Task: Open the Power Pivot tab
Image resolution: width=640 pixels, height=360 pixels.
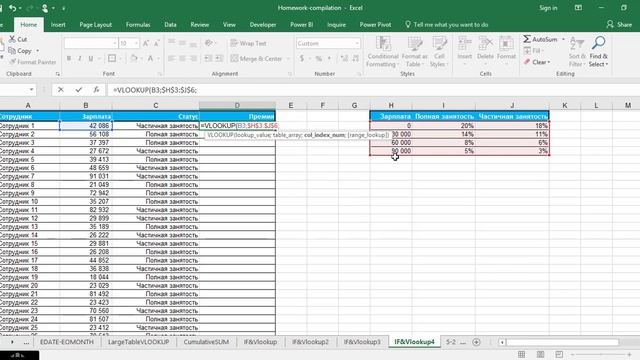Action: coord(375,24)
